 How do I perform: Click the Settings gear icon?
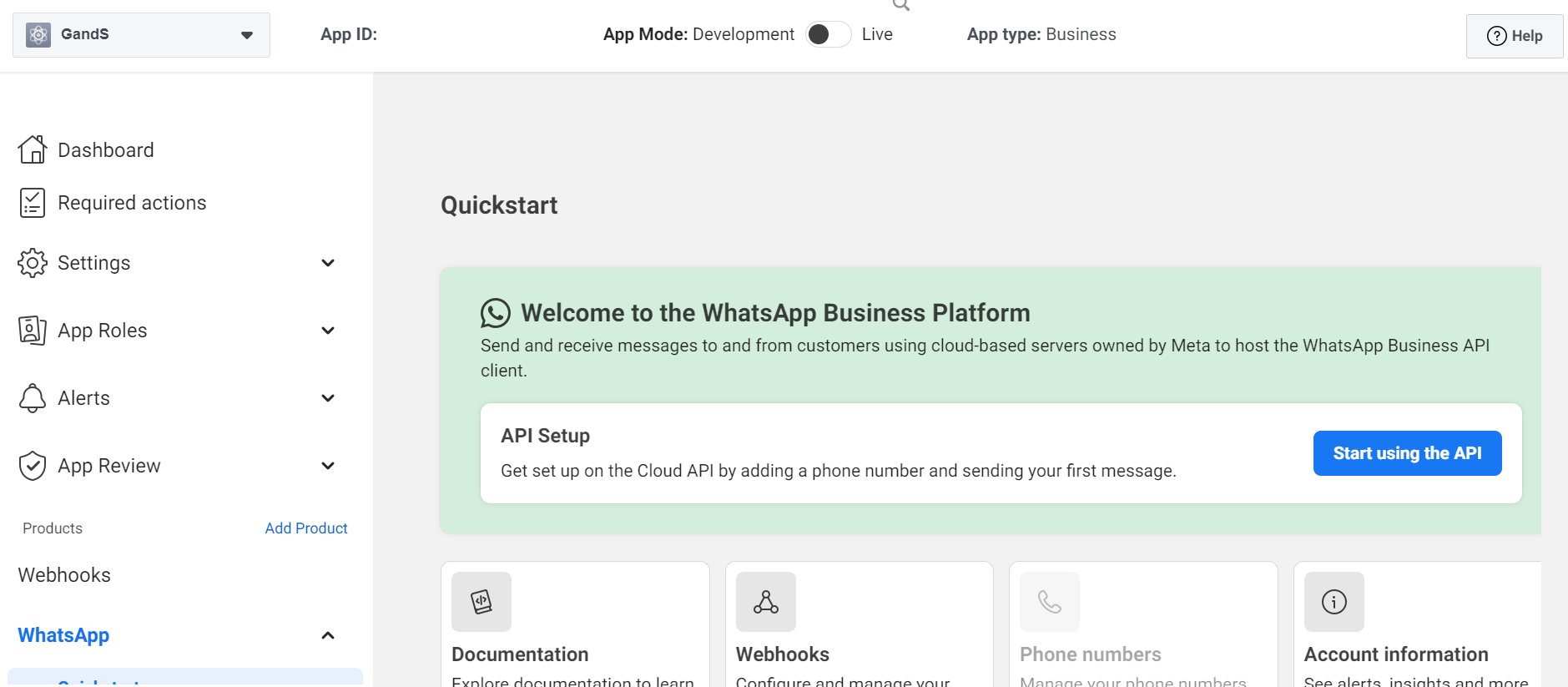point(33,263)
